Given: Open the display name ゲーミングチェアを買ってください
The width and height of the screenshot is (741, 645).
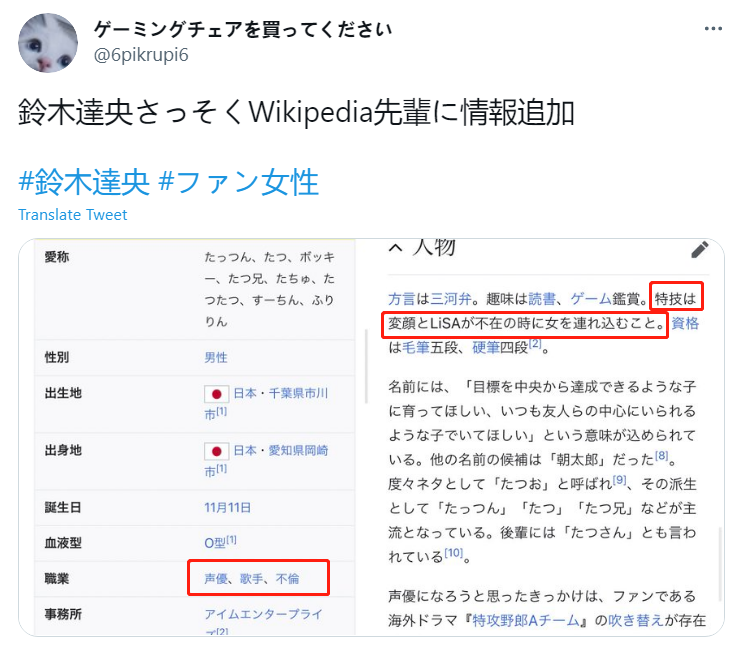Looking at the screenshot, I should click(x=242, y=29).
